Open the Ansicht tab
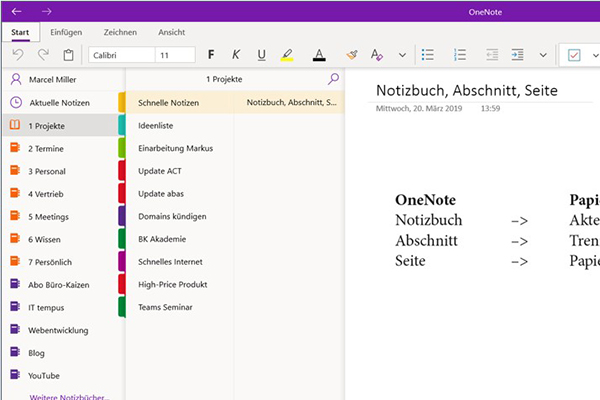Screen dimensions: 600x400 [x=172, y=32]
